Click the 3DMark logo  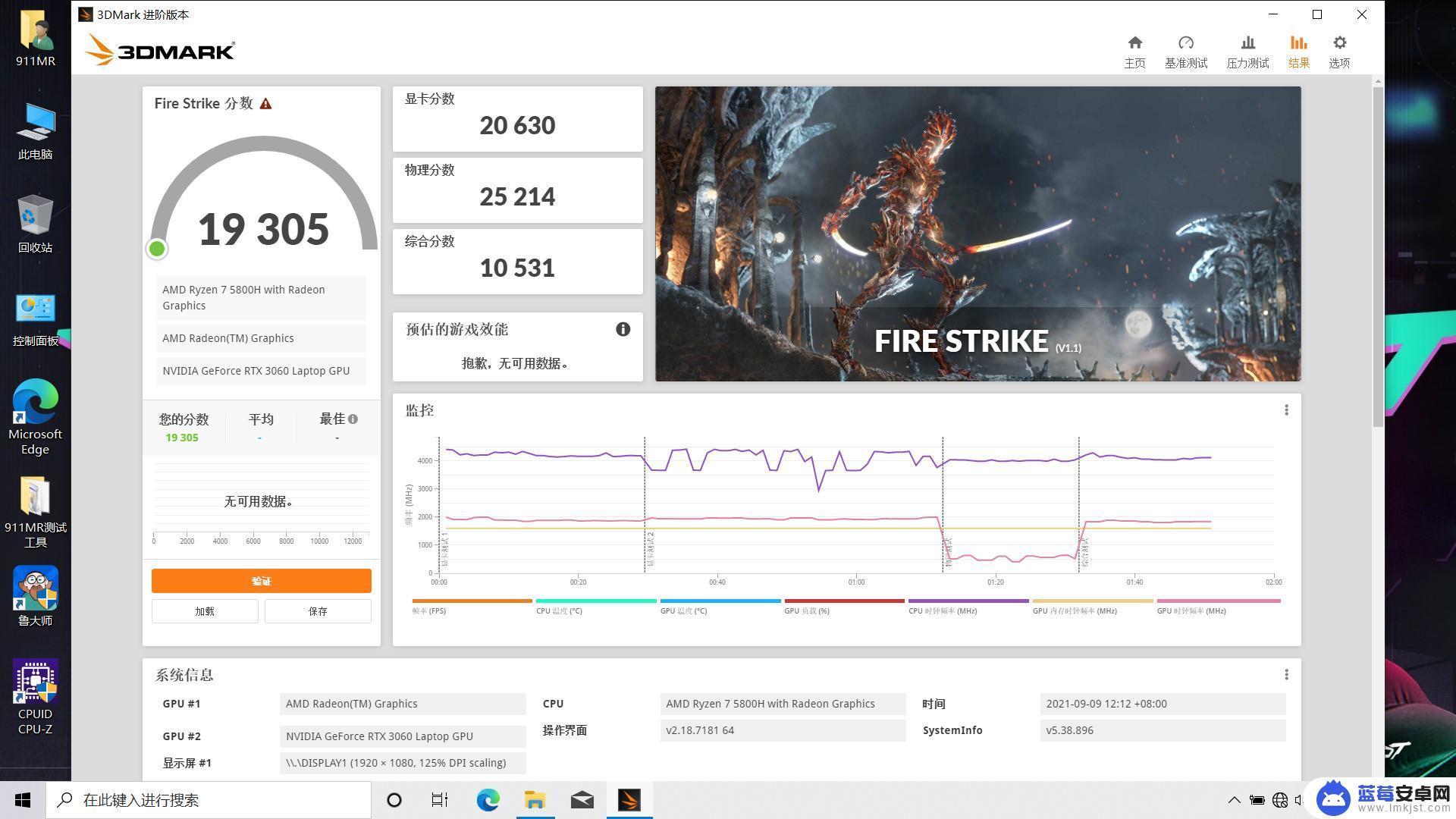point(160,50)
